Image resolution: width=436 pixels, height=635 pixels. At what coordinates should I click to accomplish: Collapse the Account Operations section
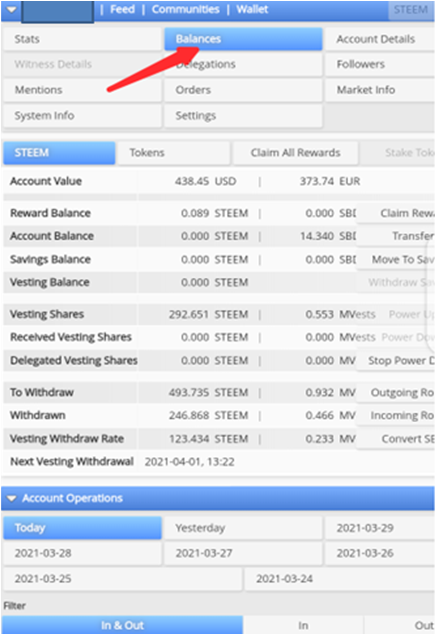11,498
